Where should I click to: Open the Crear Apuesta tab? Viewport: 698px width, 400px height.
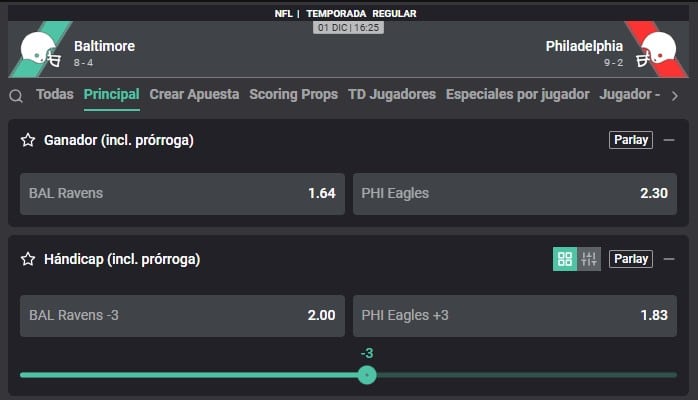pos(194,94)
